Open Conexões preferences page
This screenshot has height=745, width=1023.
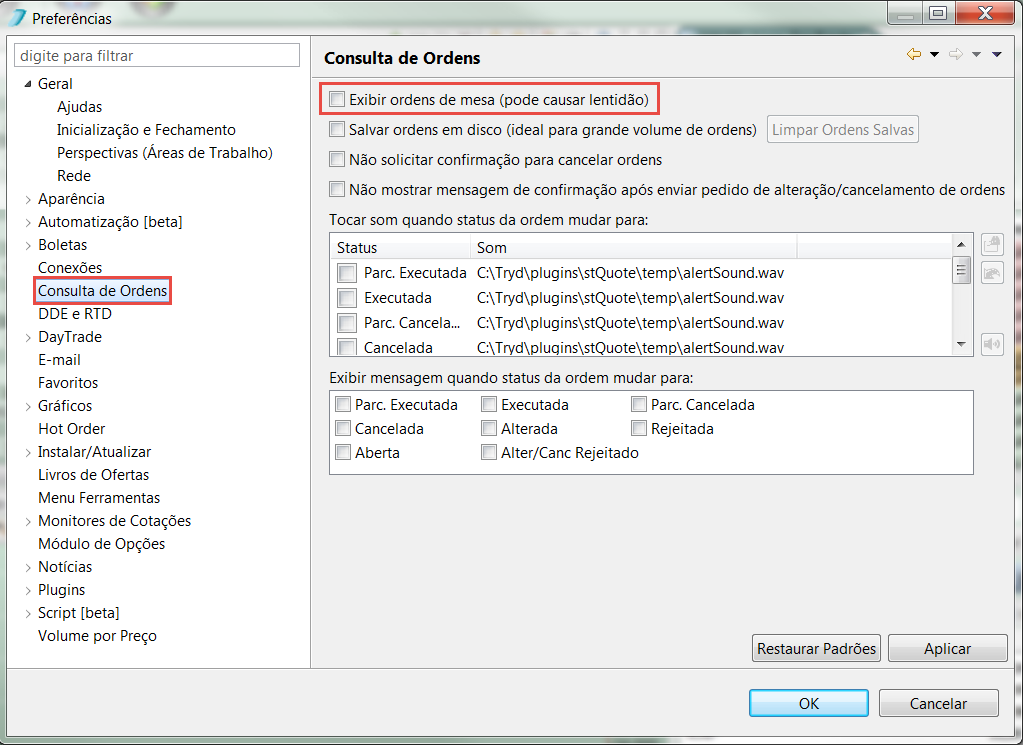pos(70,267)
